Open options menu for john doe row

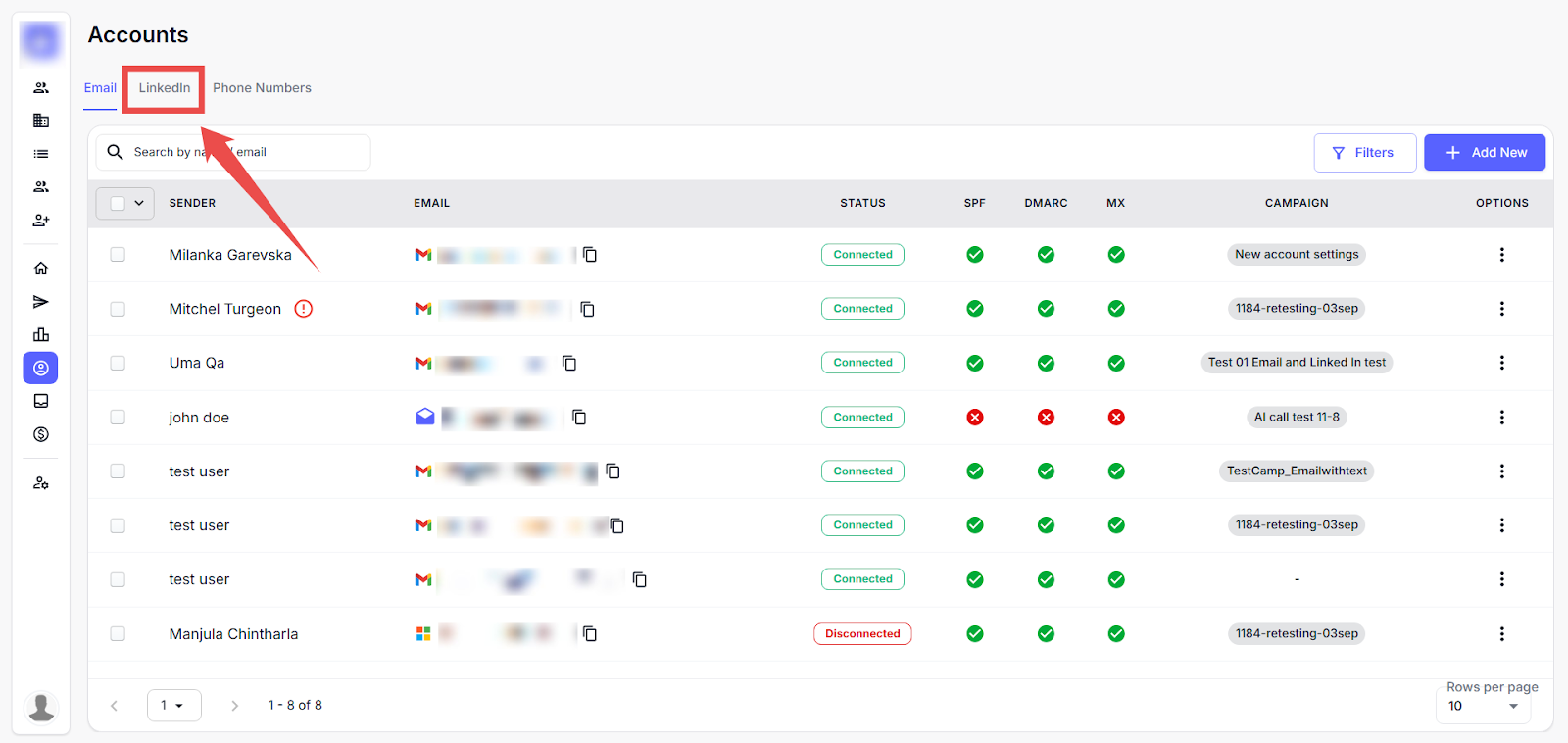[1501, 418]
